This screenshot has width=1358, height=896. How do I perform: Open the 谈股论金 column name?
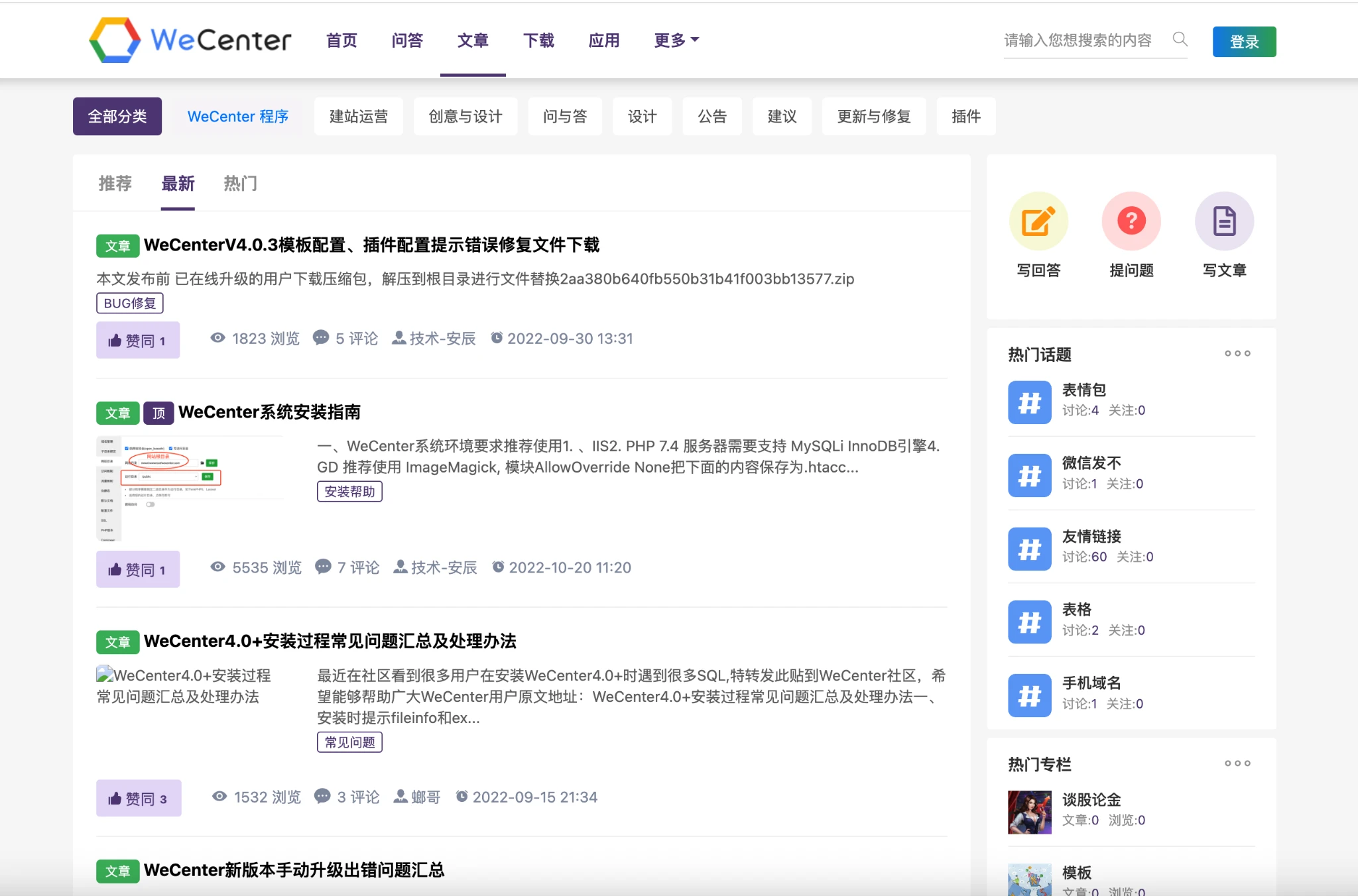click(1091, 800)
